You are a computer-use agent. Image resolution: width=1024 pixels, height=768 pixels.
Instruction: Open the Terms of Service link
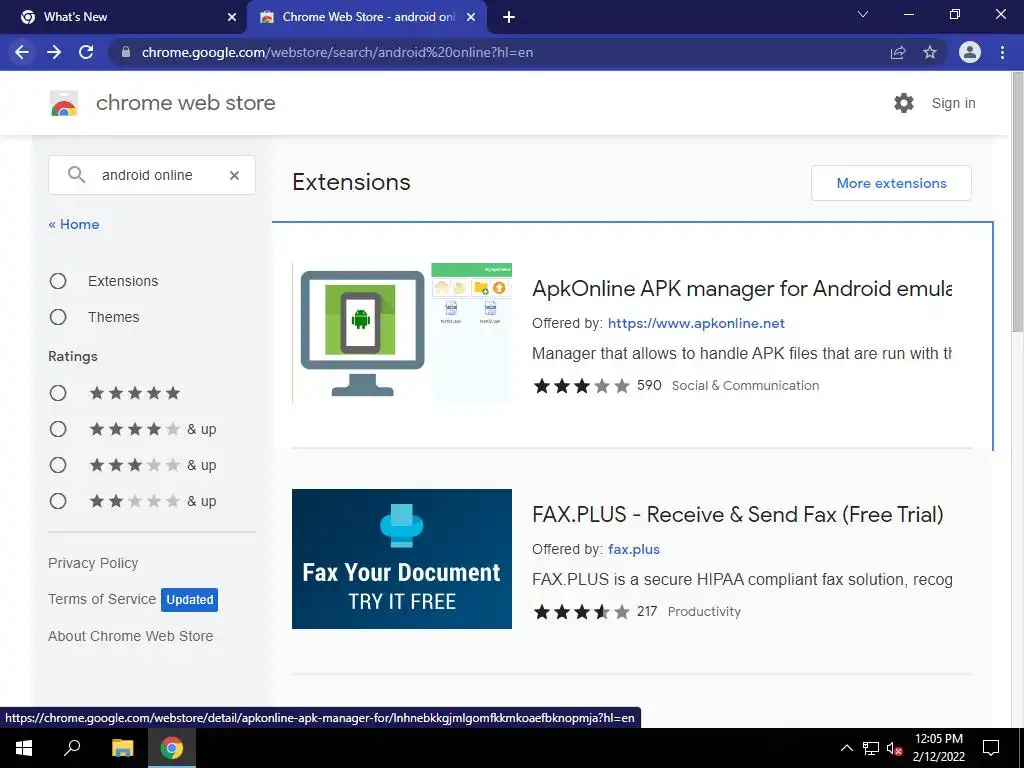[102, 599]
